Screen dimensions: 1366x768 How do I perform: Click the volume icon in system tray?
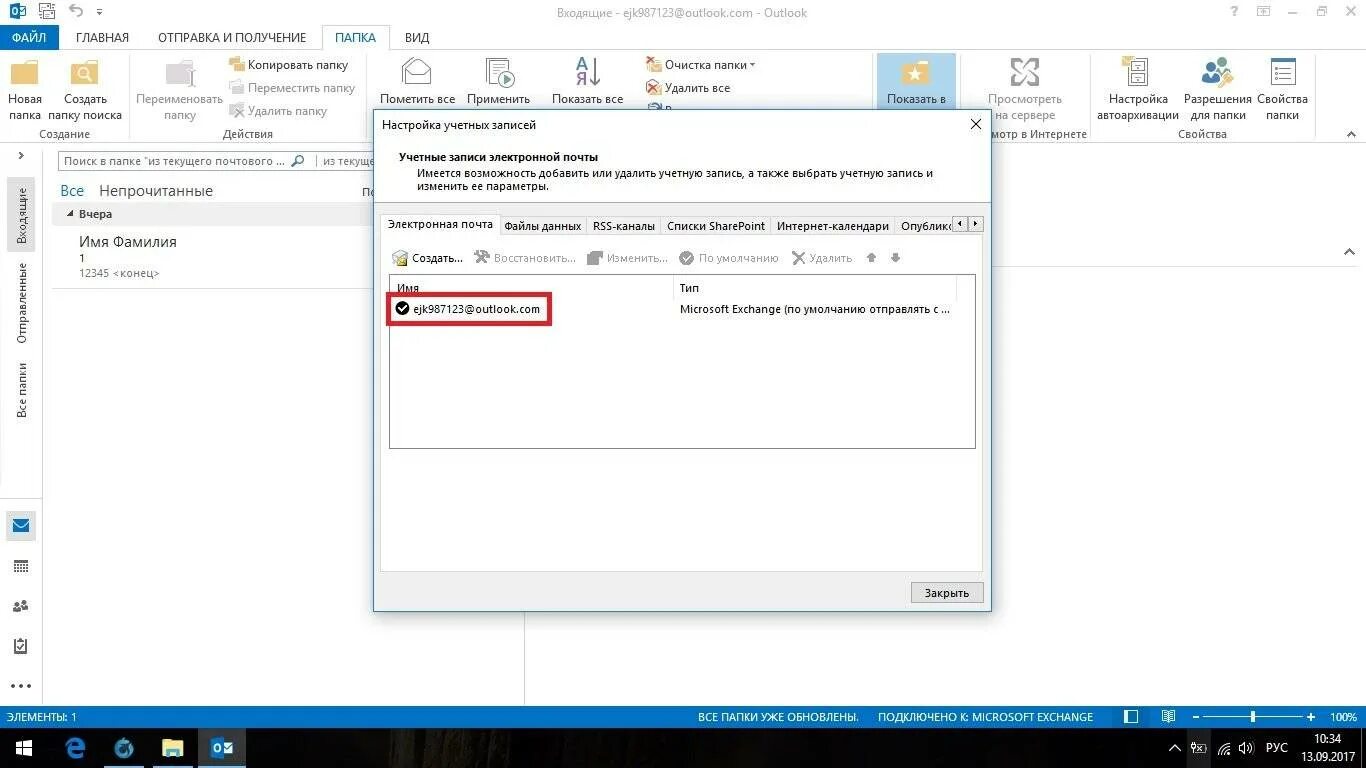(1246, 748)
